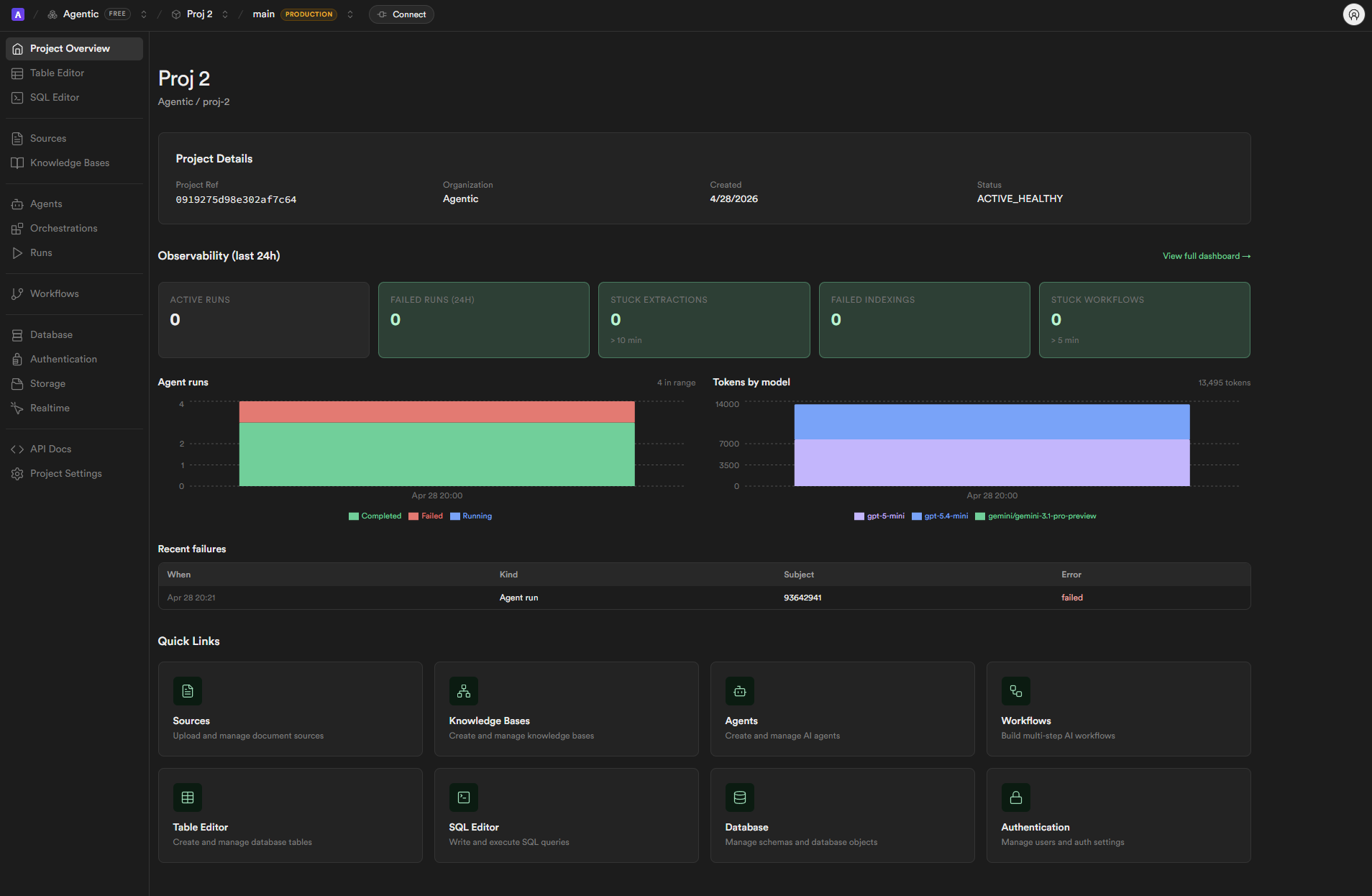Click the Apr 28 20:21 failure row
Screen dimensions: 1372x896
point(704,598)
